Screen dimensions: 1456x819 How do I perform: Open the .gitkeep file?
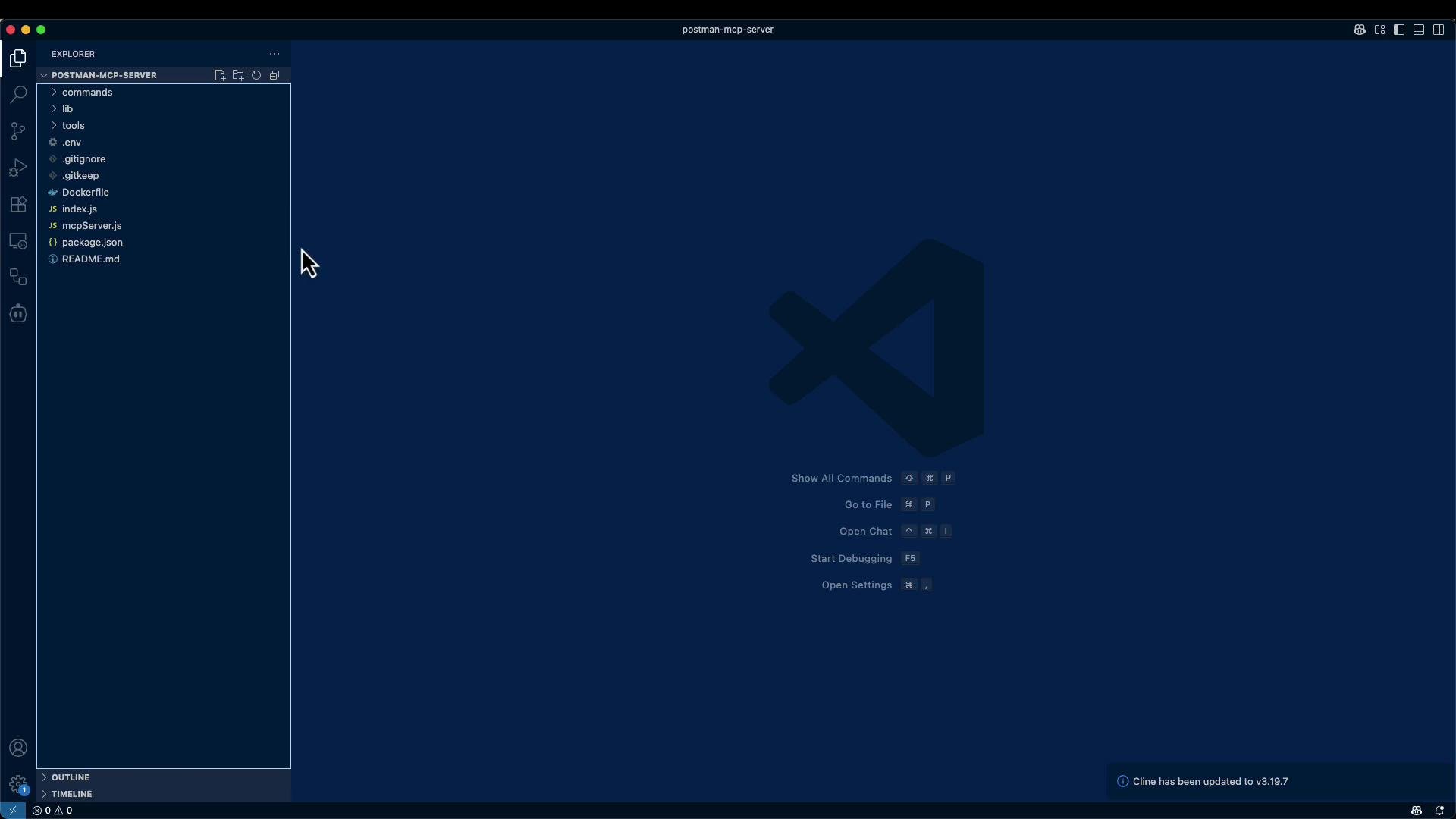[164, 176]
